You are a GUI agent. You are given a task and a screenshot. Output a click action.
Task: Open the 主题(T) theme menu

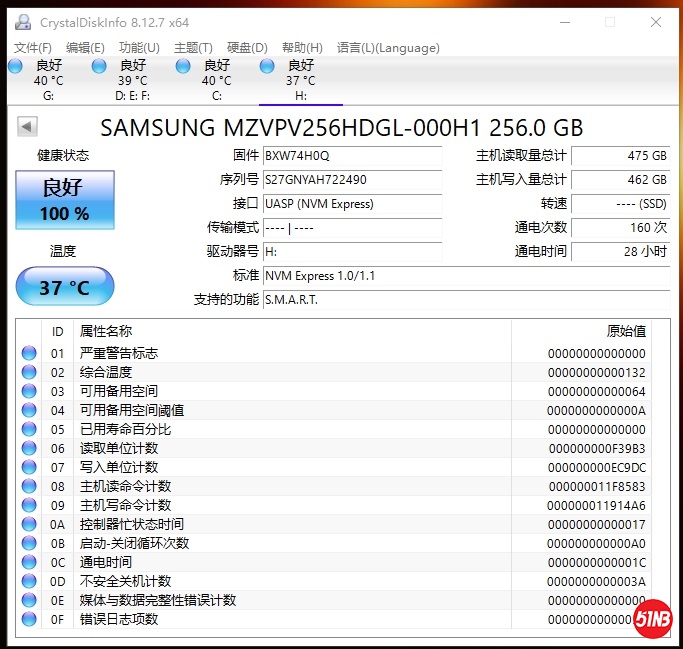pyautogui.click(x=193, y=47)
